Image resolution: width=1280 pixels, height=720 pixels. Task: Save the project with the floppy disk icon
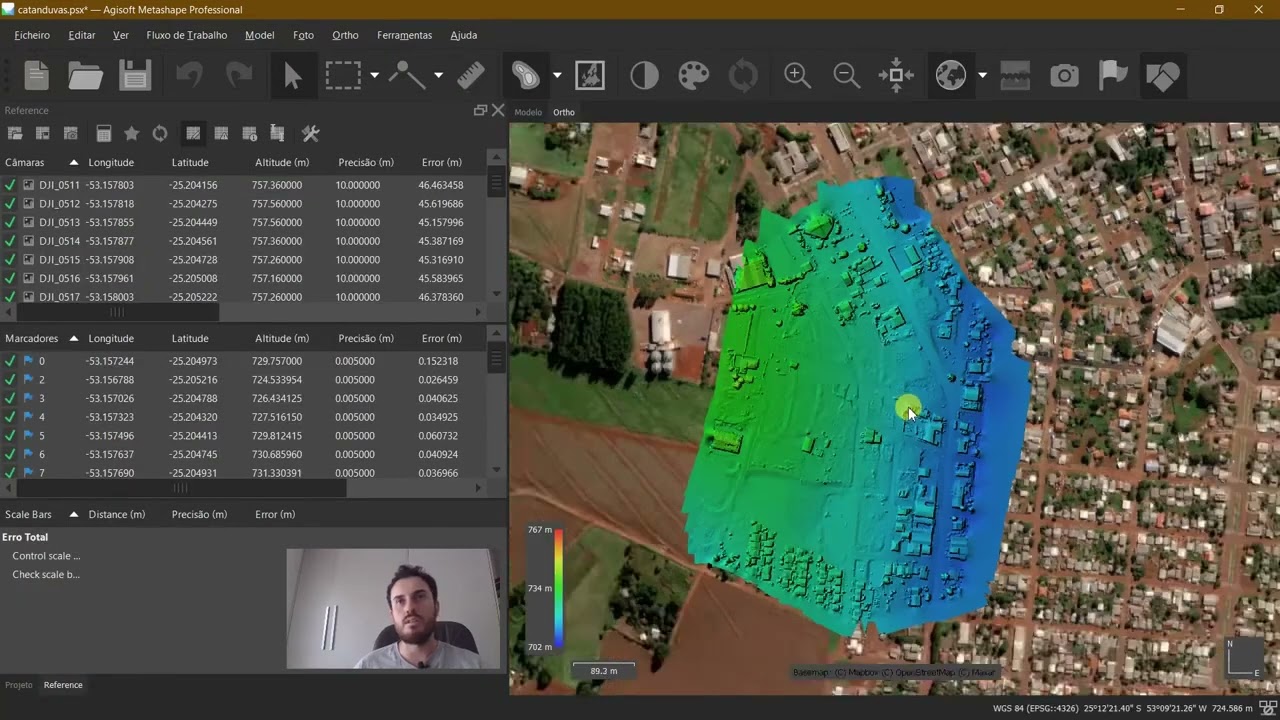coord(135,76)
